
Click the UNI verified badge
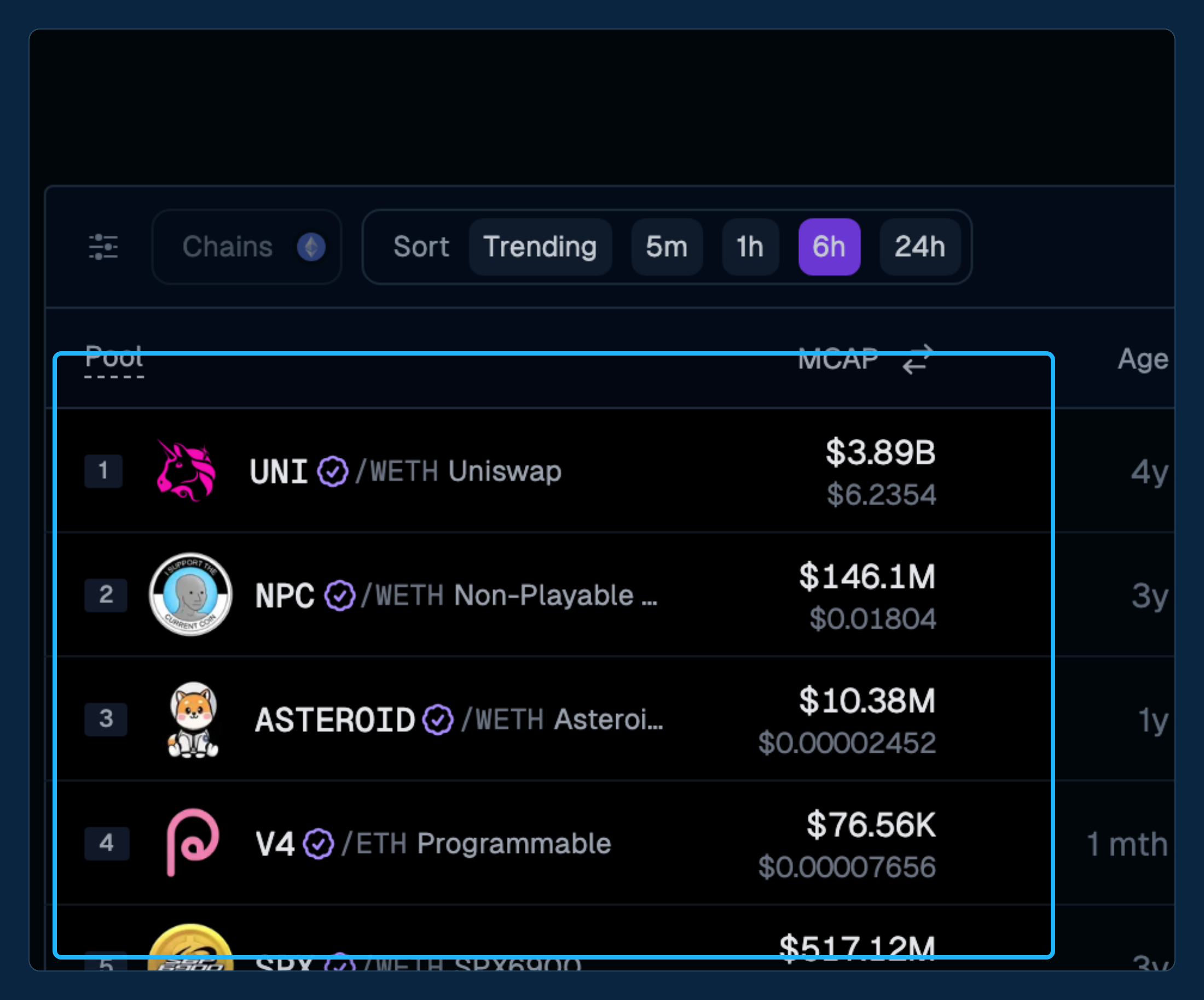click(x=333, y=472)
